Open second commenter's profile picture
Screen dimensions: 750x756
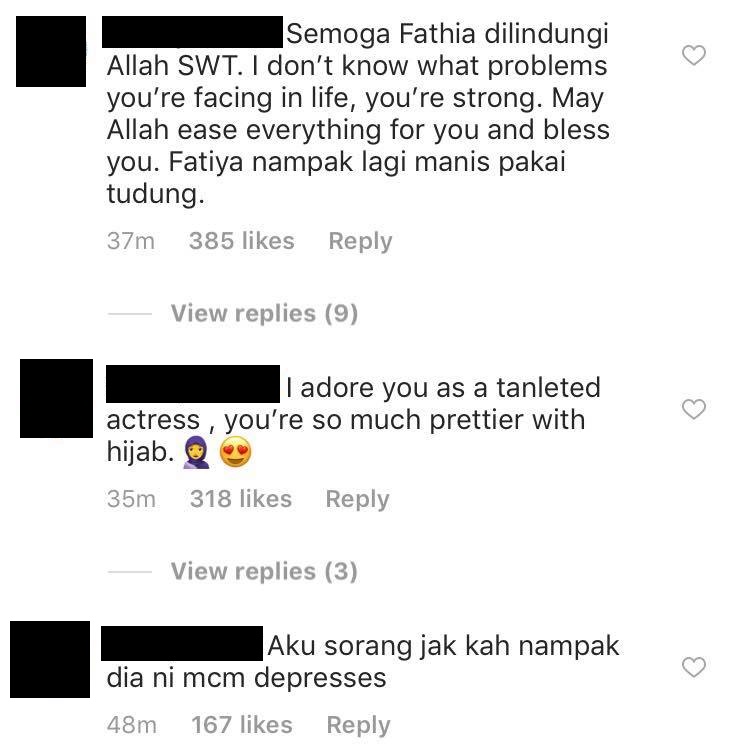56,398
